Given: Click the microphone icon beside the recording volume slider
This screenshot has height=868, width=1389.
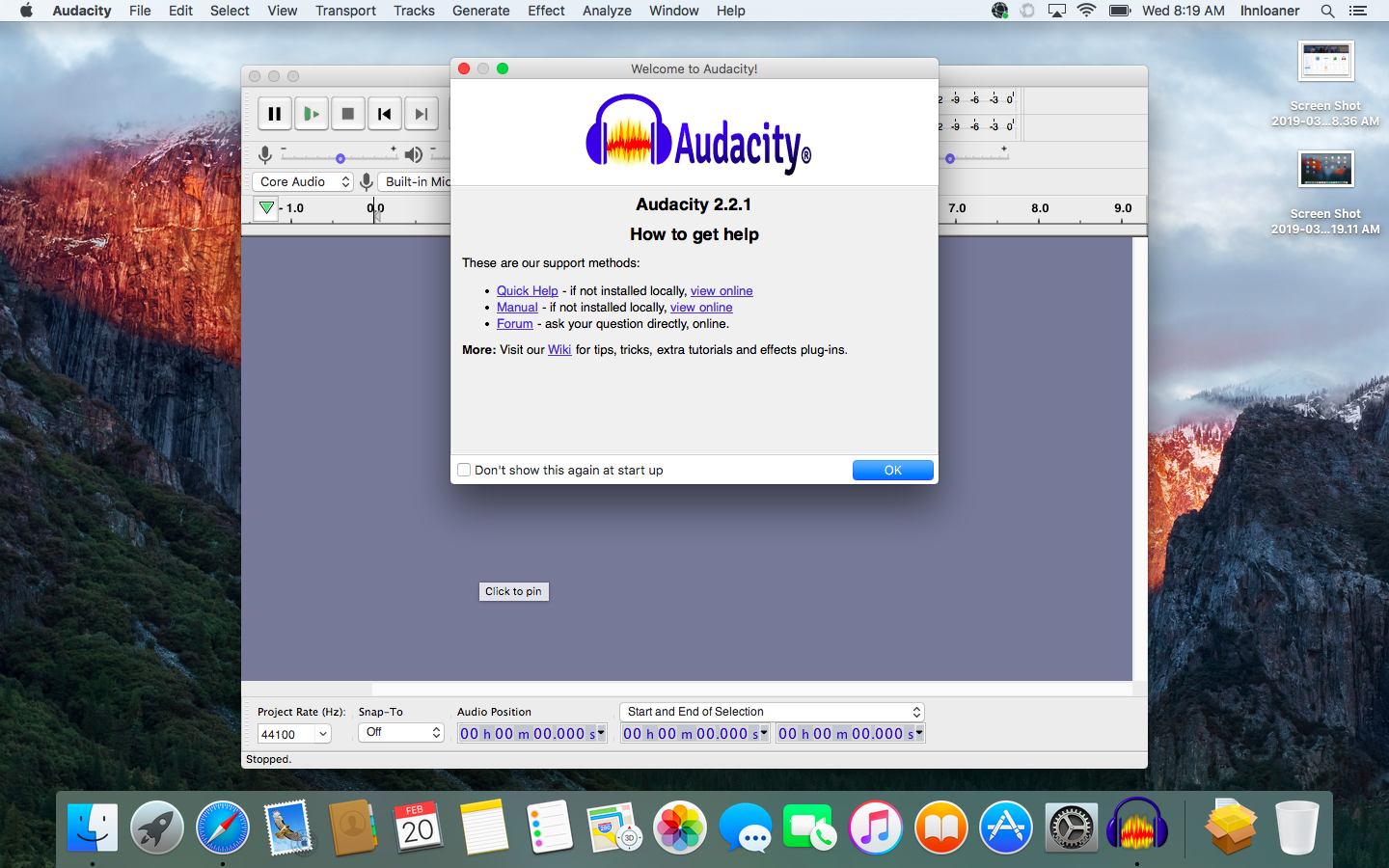Looking at the screenshot, I should pos(265,154).
